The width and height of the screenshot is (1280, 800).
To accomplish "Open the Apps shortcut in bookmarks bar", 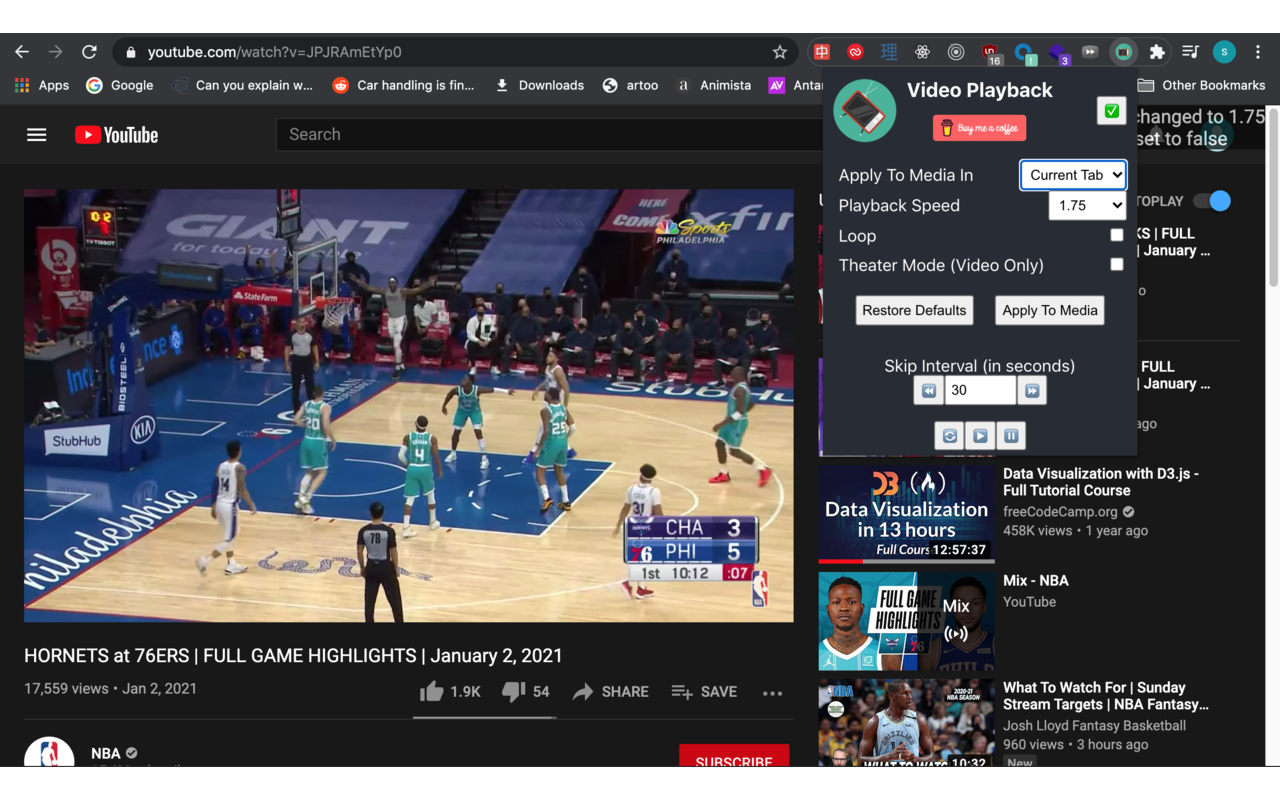I will (41, 85).
